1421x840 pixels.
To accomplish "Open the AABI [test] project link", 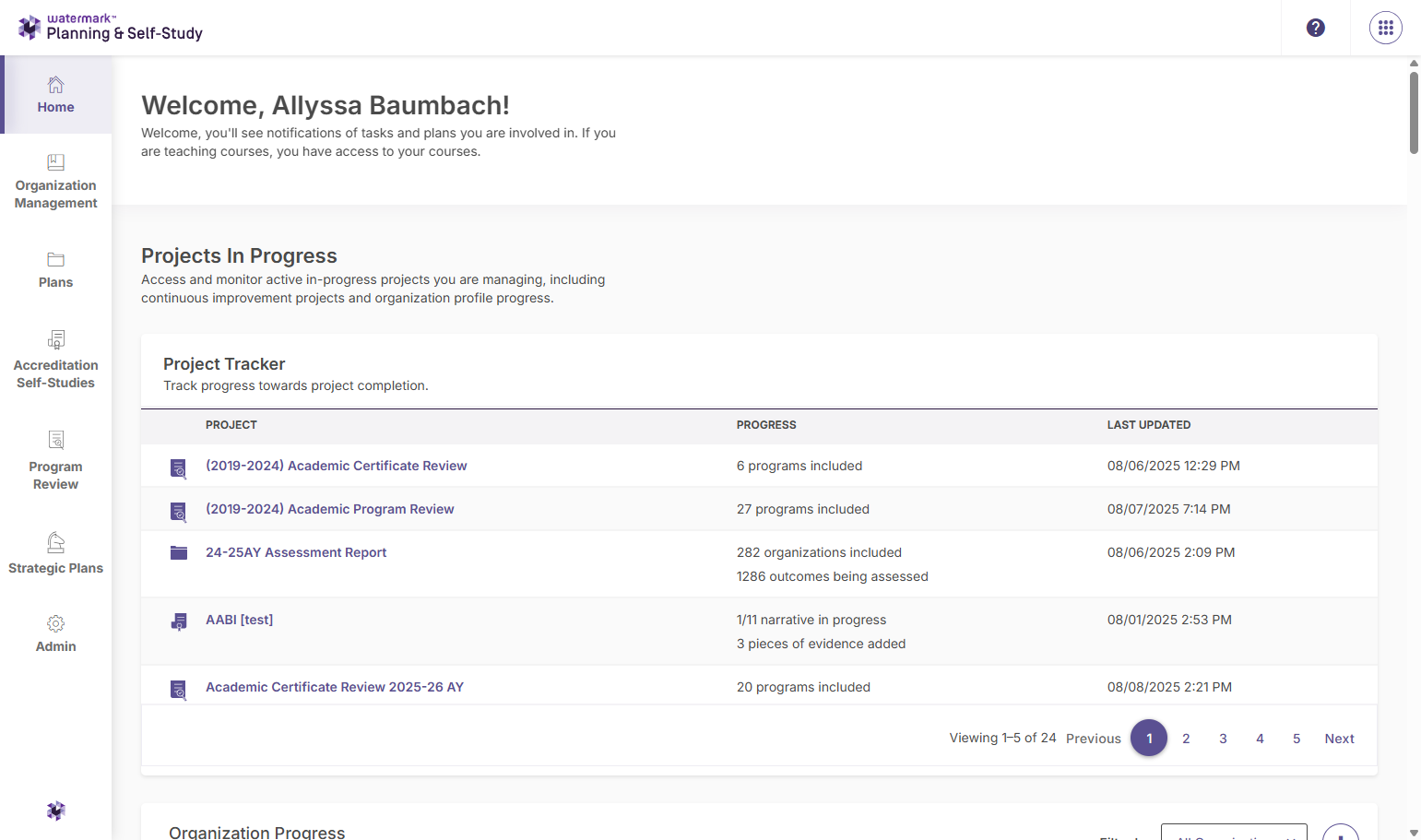I will [240, 620].
